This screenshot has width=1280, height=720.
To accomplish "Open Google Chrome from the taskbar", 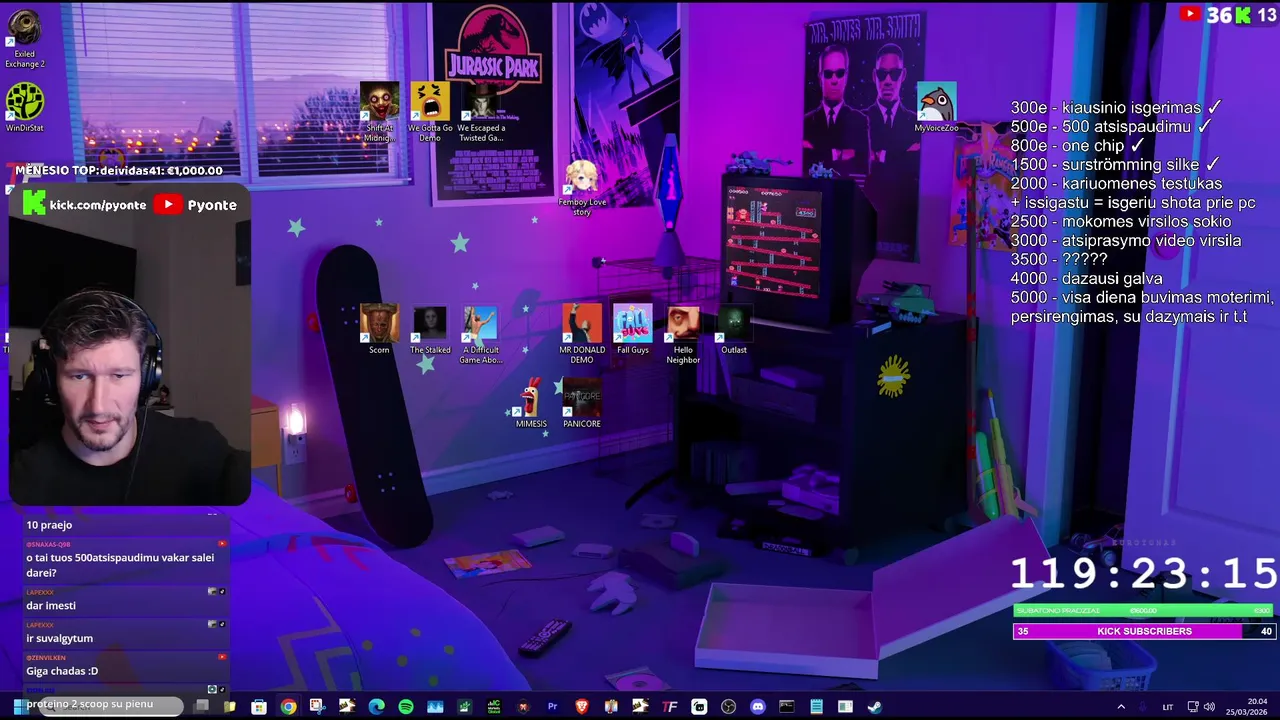I will point(288,707).
